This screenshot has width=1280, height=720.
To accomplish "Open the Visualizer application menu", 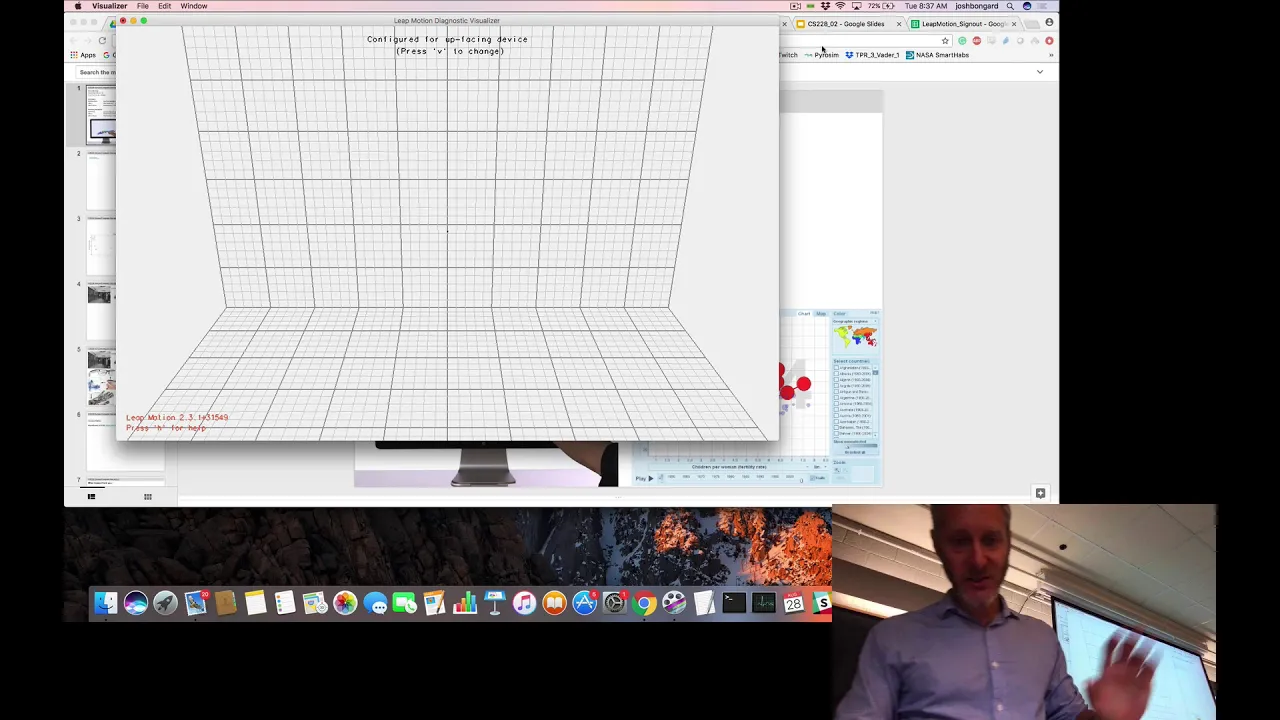I will point(109,6).
